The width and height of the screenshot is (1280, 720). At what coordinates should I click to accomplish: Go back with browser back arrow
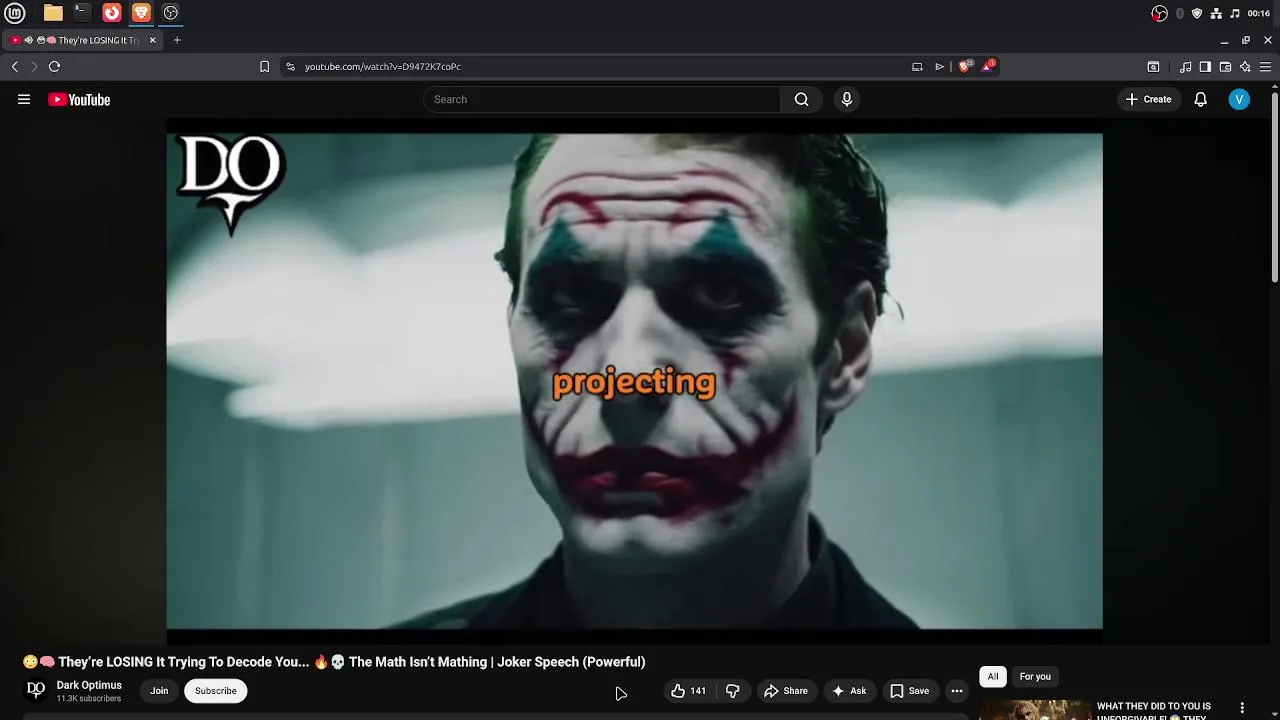(x=15, y=66)
